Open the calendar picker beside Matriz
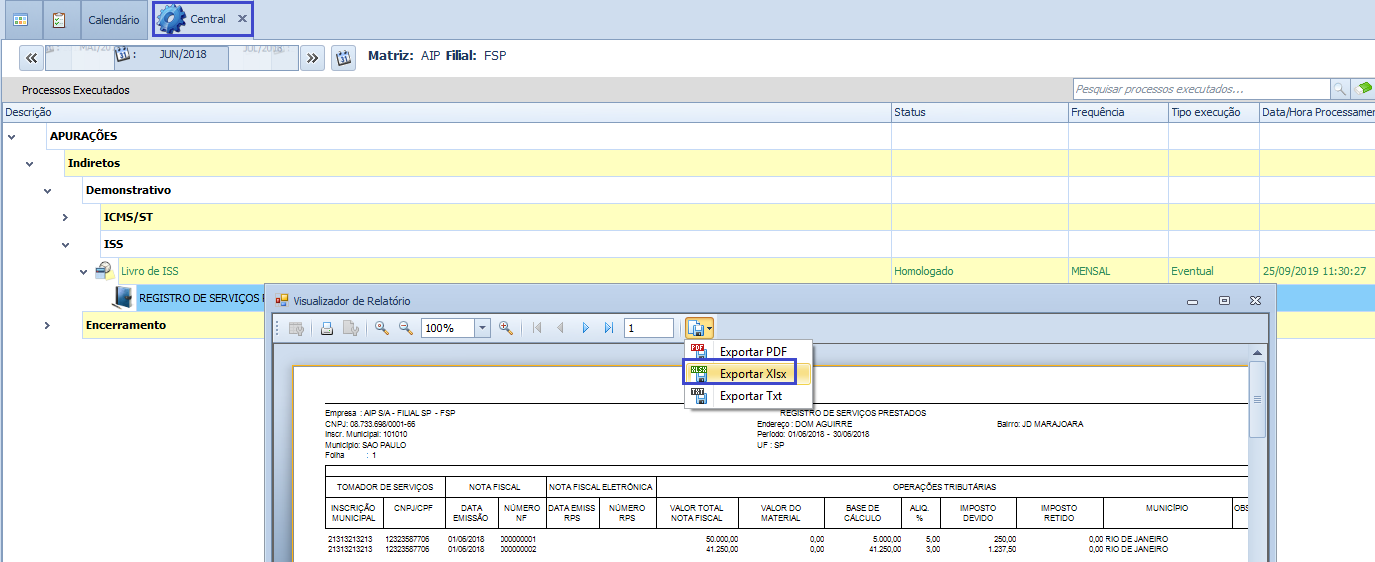 coord(343,57)
